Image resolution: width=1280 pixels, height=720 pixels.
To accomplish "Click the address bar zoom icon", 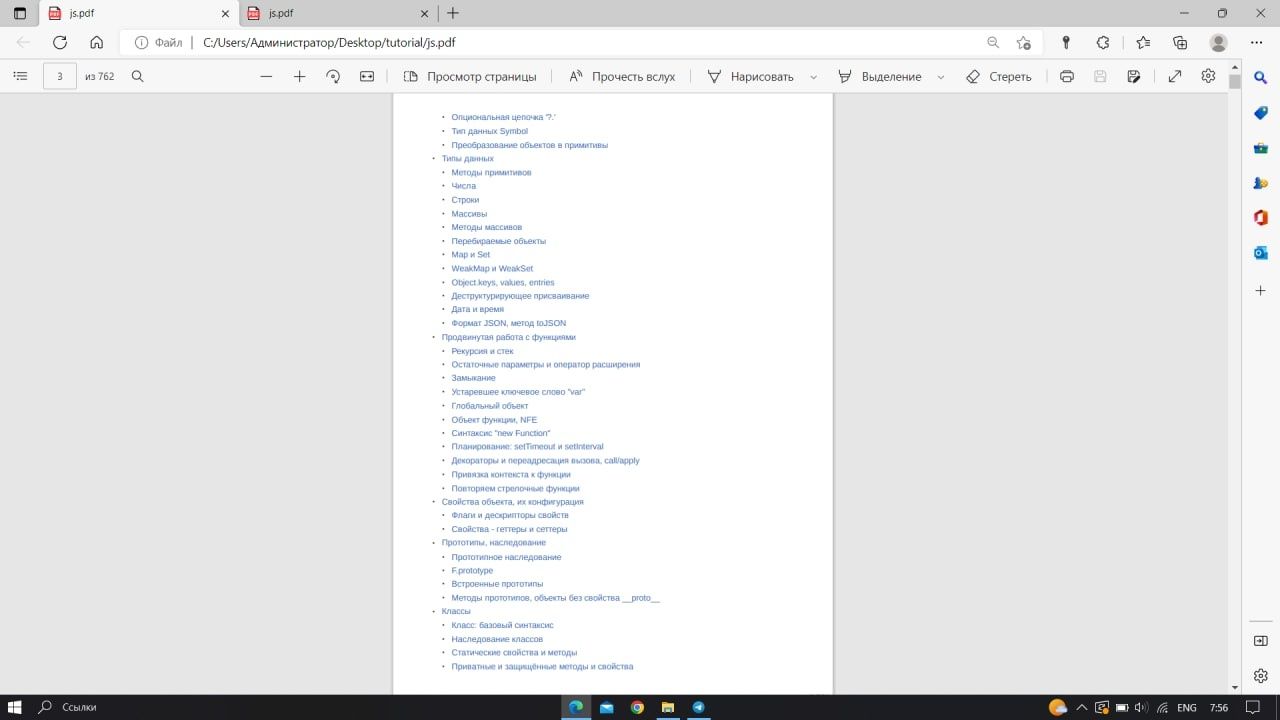I will [993, 43].
